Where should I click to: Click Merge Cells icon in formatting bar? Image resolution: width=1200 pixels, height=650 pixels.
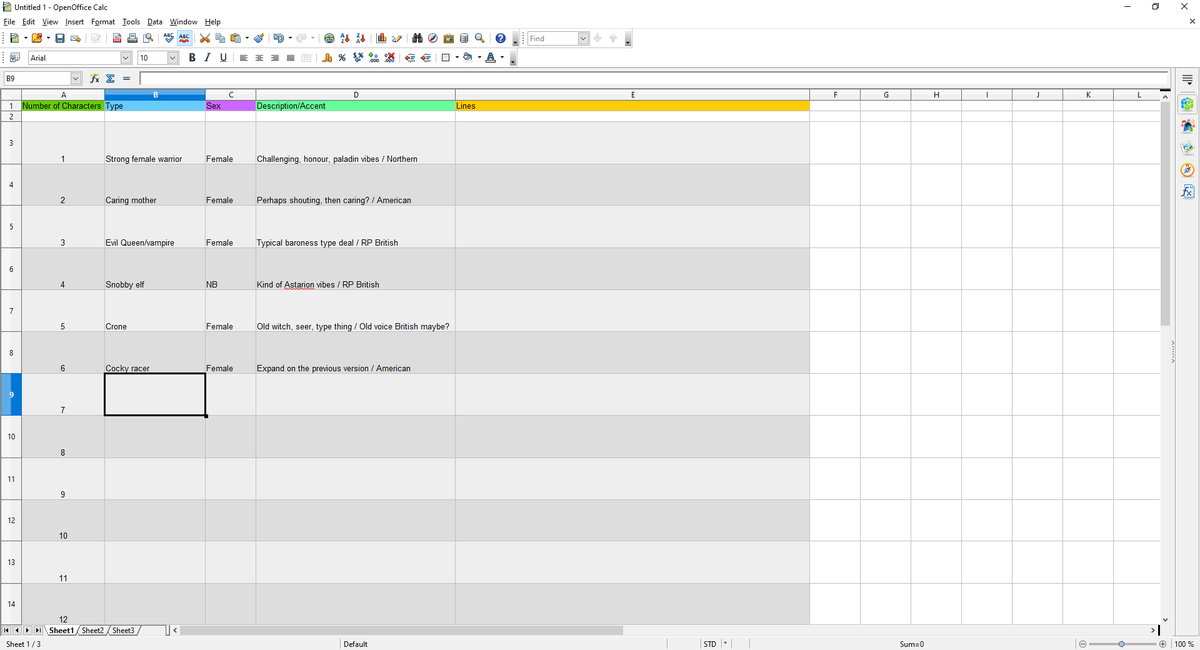click(x=305, y=57)
